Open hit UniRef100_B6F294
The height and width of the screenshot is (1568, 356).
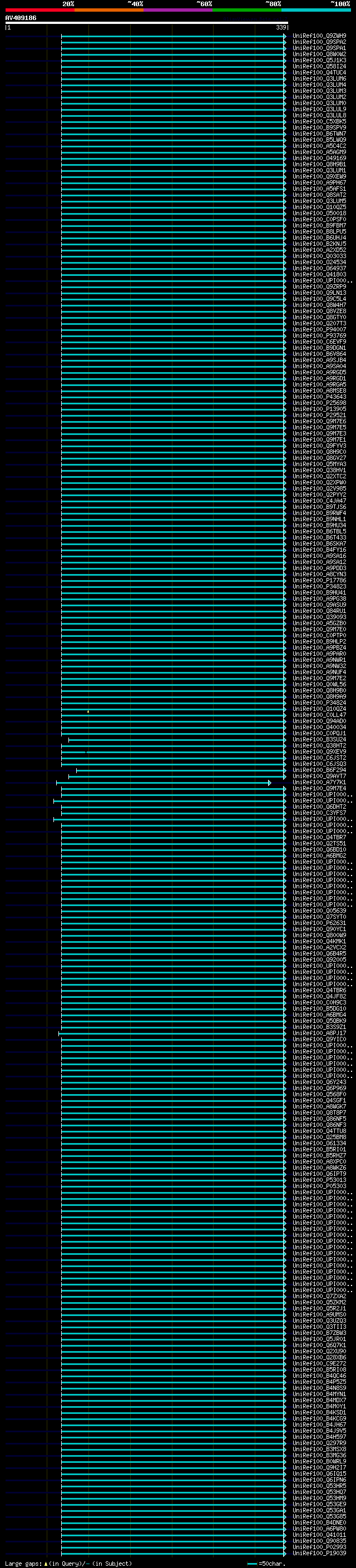(x=319, y=770)
